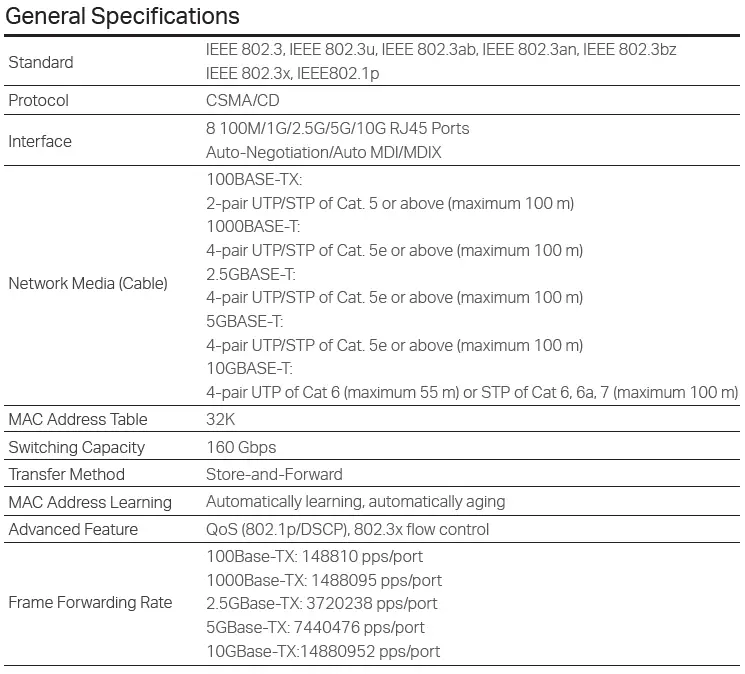
Task: Click the Frame Forwarding Rate label
Action: point(90,602)
